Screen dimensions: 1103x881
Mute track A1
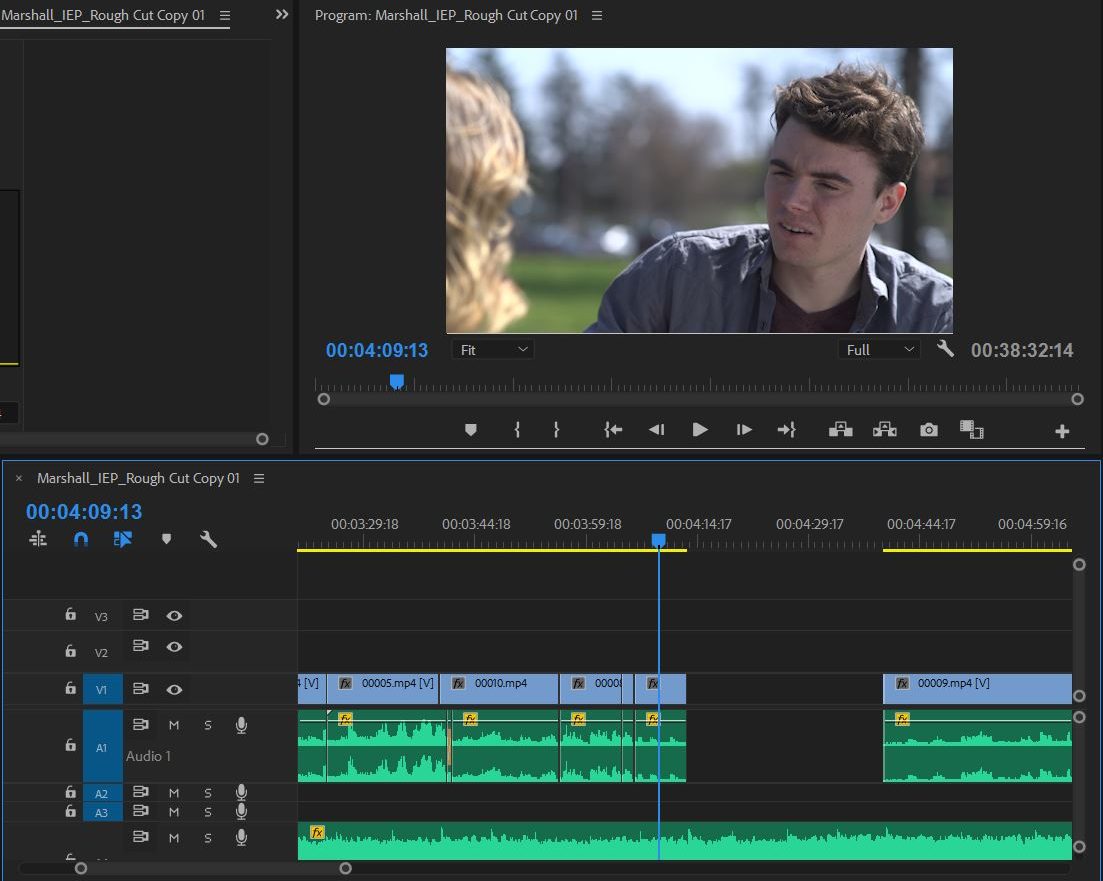point(174,725)
